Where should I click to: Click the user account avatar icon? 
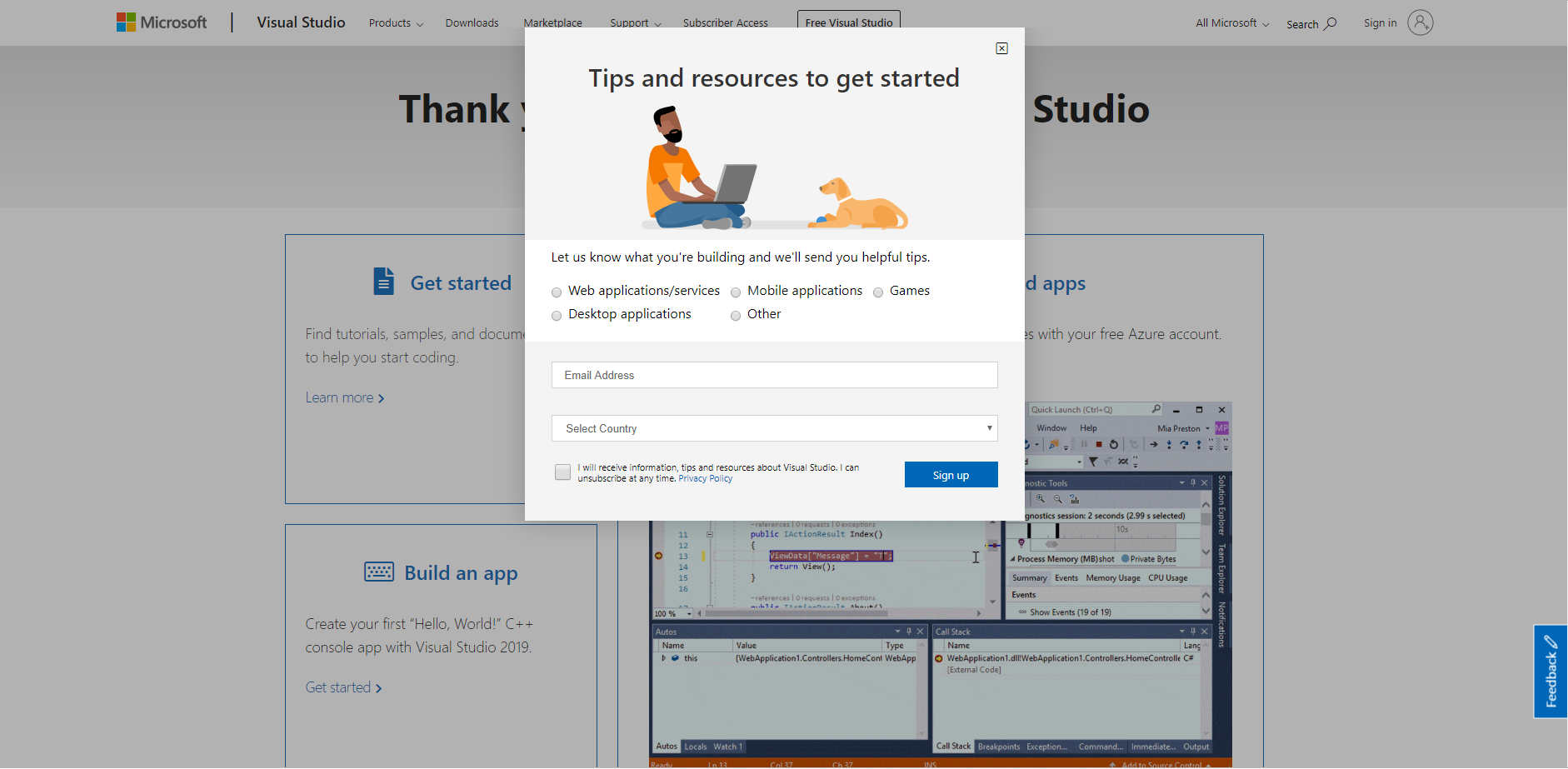pyautogui.click(x=1421, y=22)
